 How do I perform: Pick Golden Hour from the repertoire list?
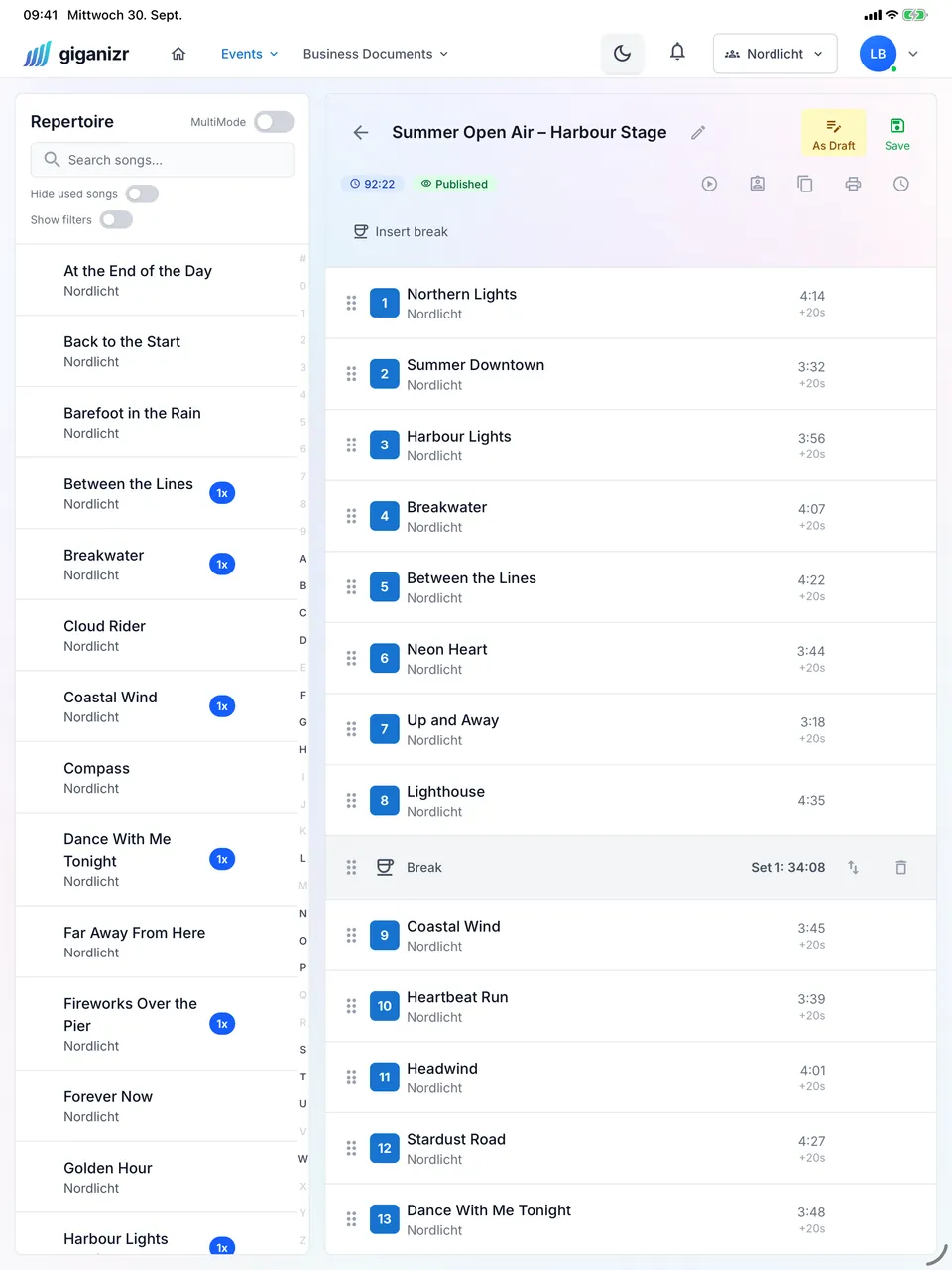tap(157, 1177)
